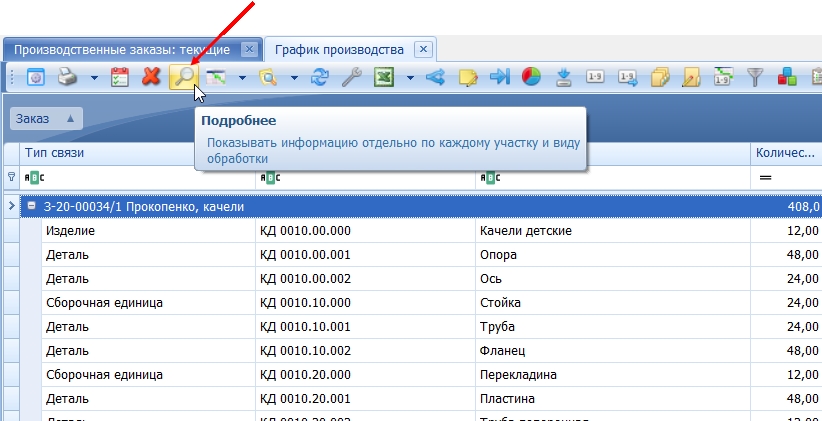This screenshot has height=421, width=822.
Task: Click the row indicator arrow of selected group
Action: pos(12,207)
